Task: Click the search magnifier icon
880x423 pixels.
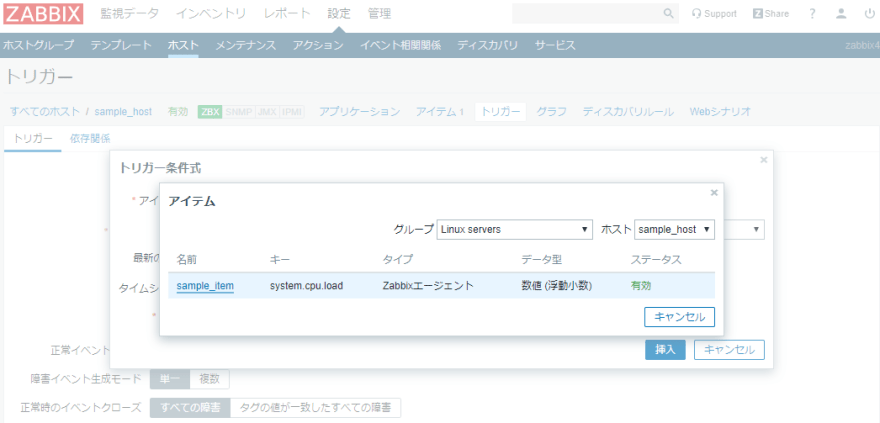Action: pyautogui.click(x=668, y=13)
